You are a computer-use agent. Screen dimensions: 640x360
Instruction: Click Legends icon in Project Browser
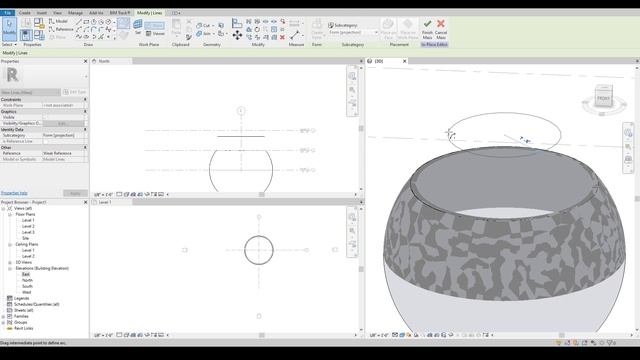coord(10,298)
